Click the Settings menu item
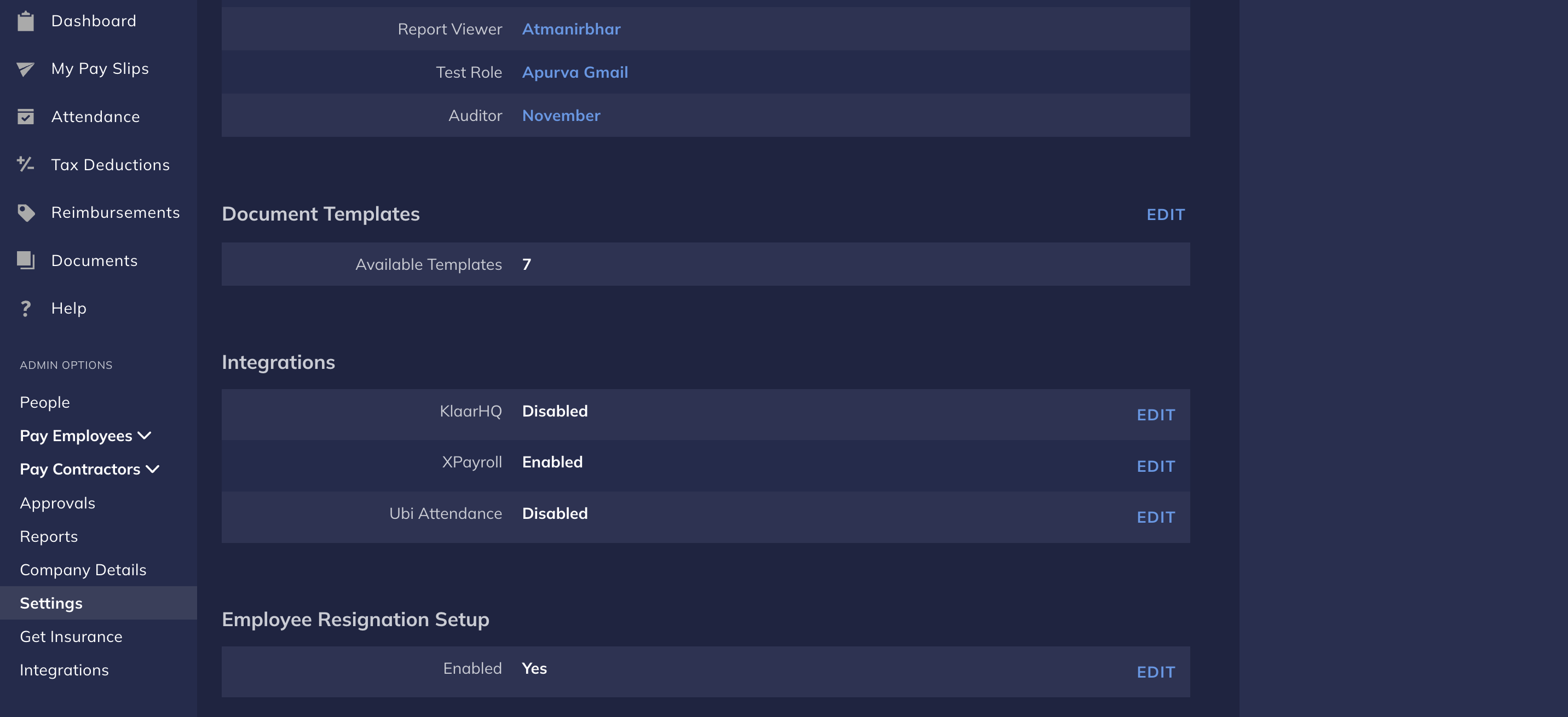Viewport: 1568px width, 717px height. (51, 602)
